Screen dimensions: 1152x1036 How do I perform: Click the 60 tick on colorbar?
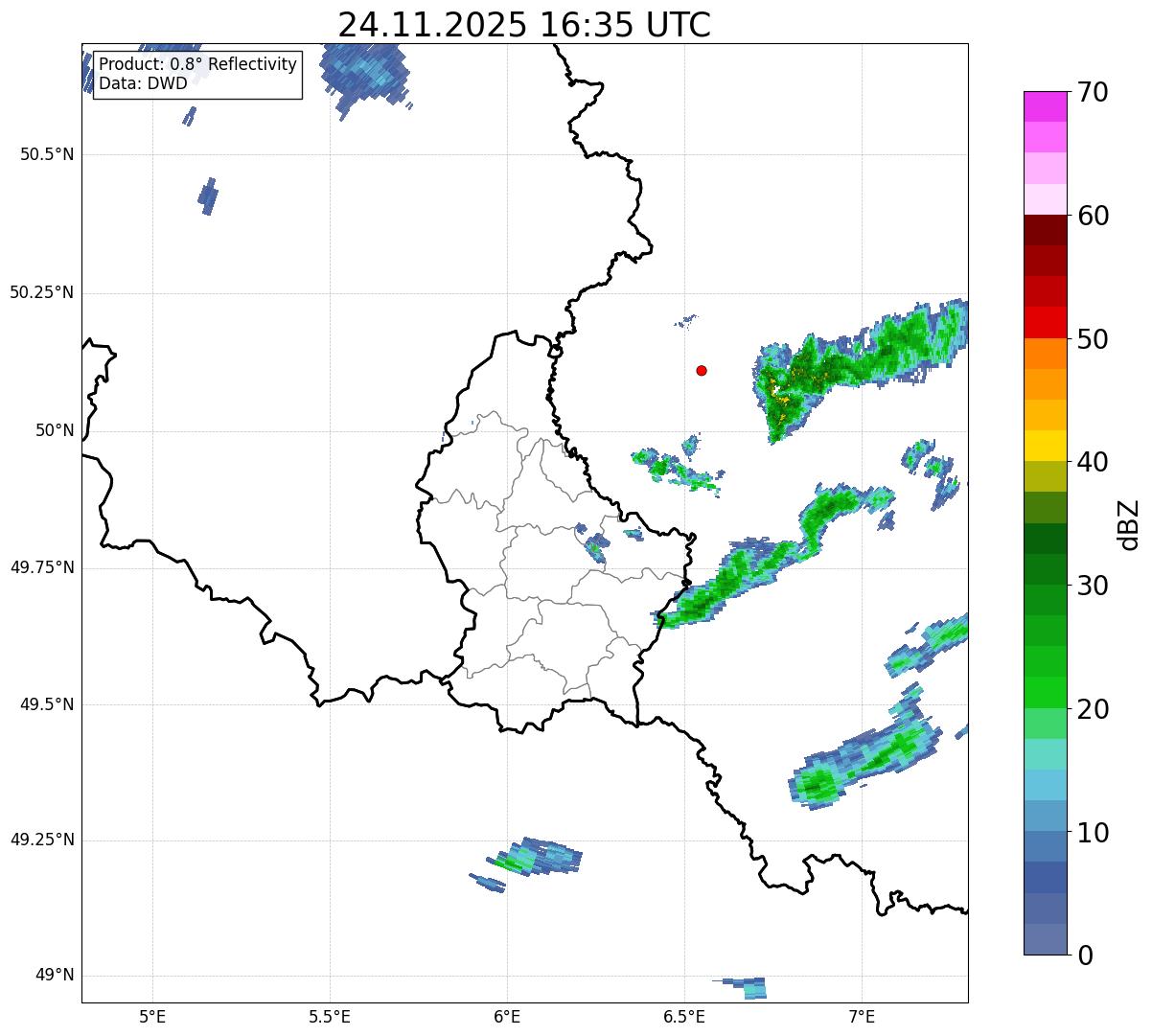coord(1093,216)
